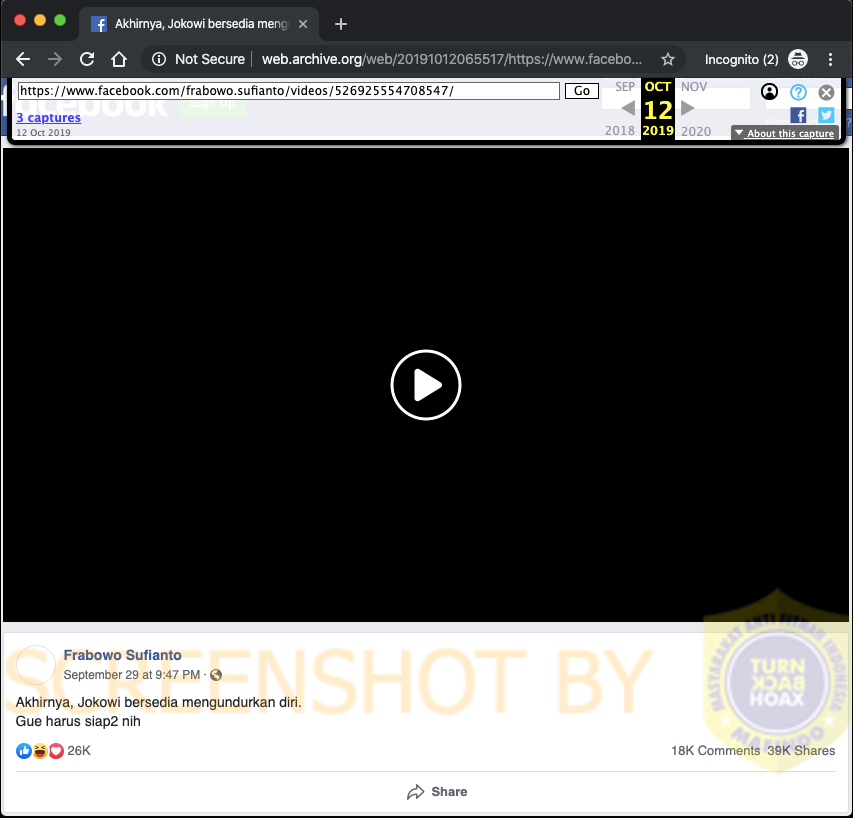This screenshot has width=853, height=818.
Task: Select year 2018 in the Wayback timeline
Action: 620,131
